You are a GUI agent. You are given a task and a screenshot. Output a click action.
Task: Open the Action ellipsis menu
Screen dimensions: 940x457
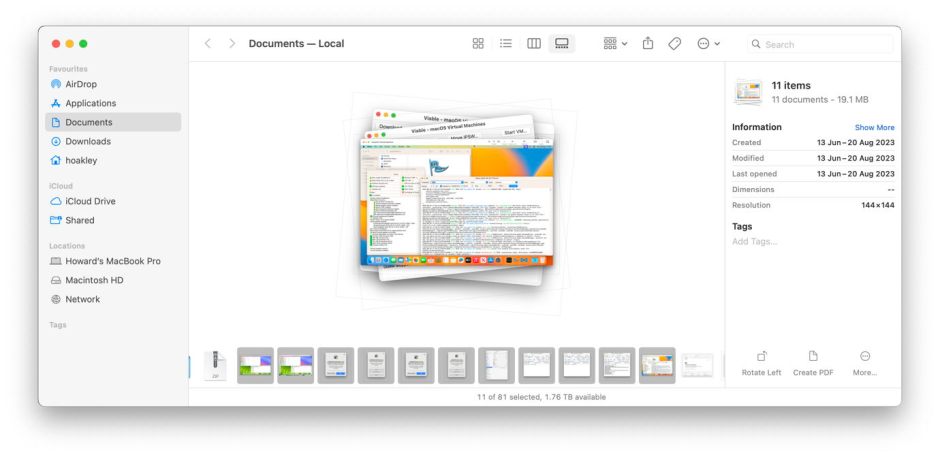(x=708, y=44)
